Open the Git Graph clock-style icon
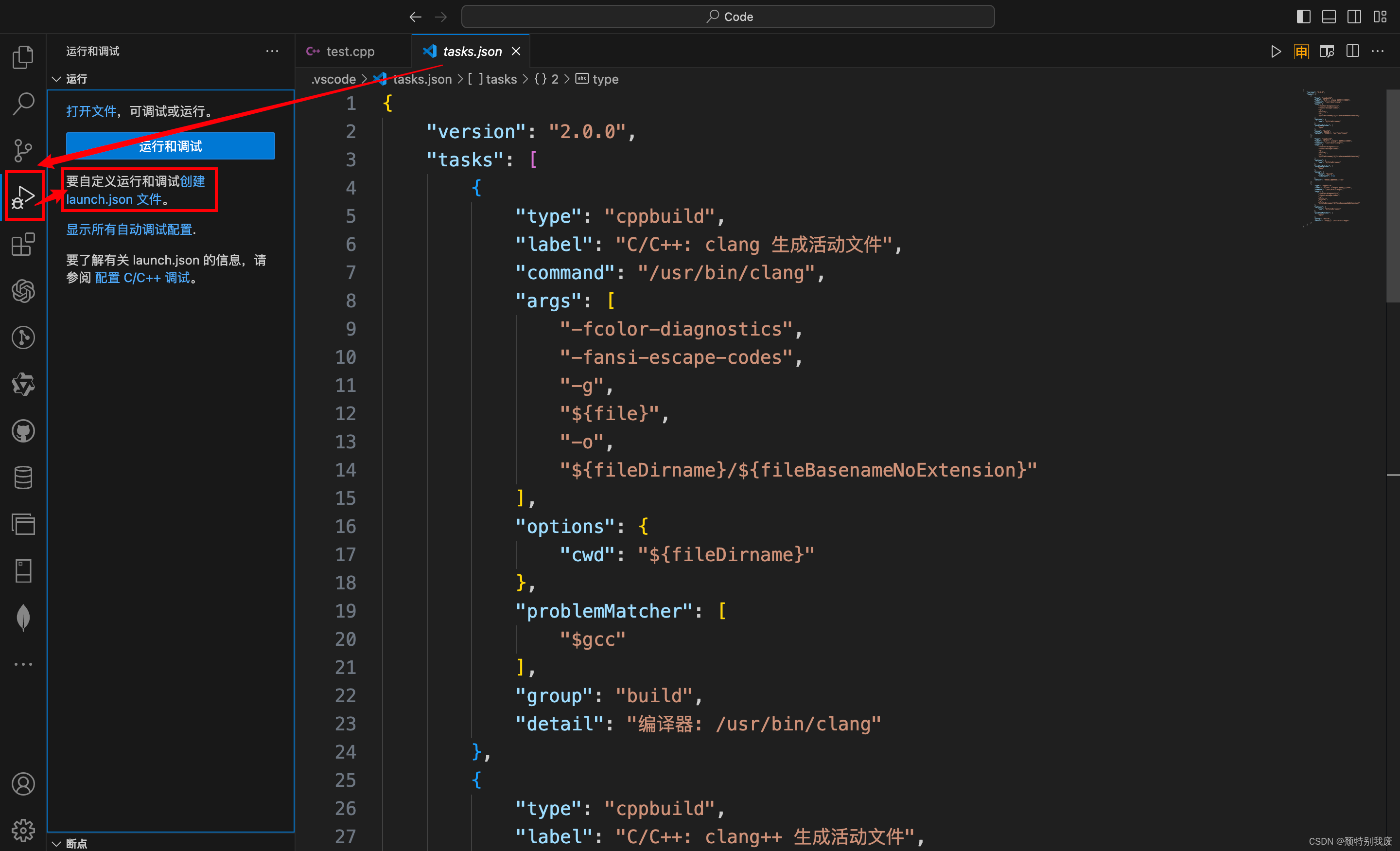The width and height of the screenshot is (1400, 851). click(23, 337)
